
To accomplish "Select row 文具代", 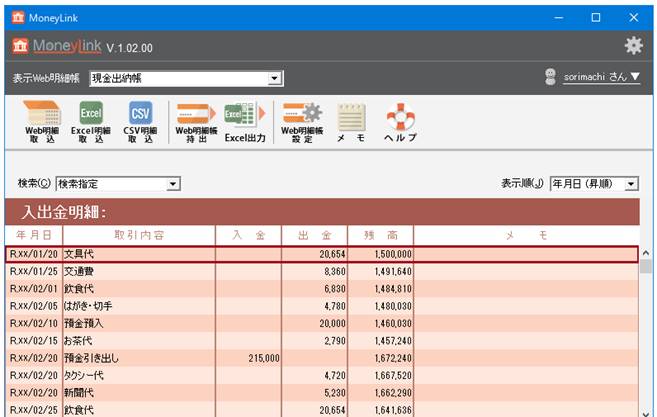I will pyautogui.click(x=322, y=254).
